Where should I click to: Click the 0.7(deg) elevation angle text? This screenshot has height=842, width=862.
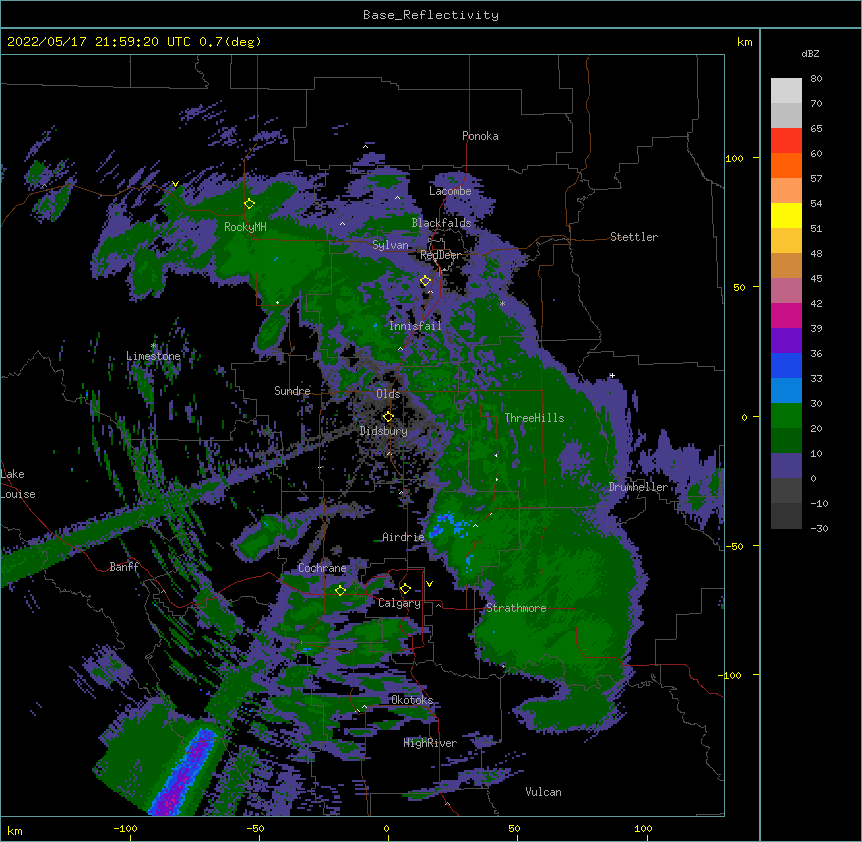230,42
